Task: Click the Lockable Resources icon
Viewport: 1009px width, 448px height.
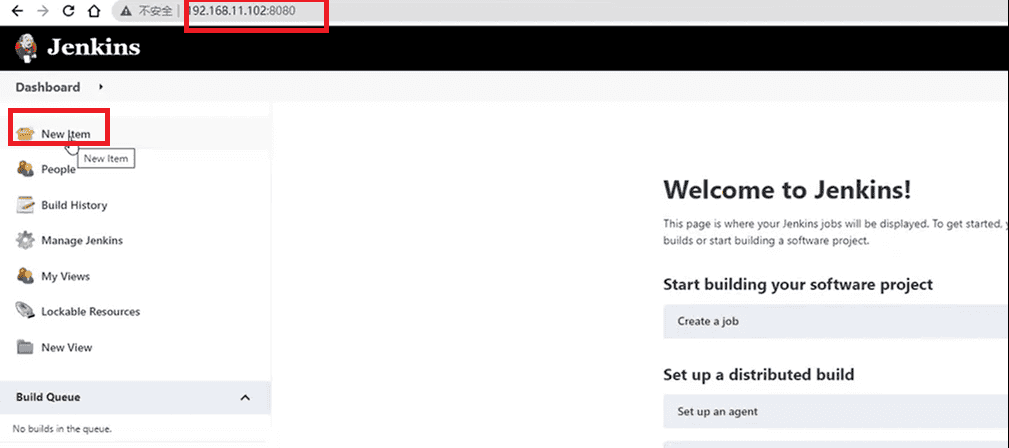Action: coord(24,312)
